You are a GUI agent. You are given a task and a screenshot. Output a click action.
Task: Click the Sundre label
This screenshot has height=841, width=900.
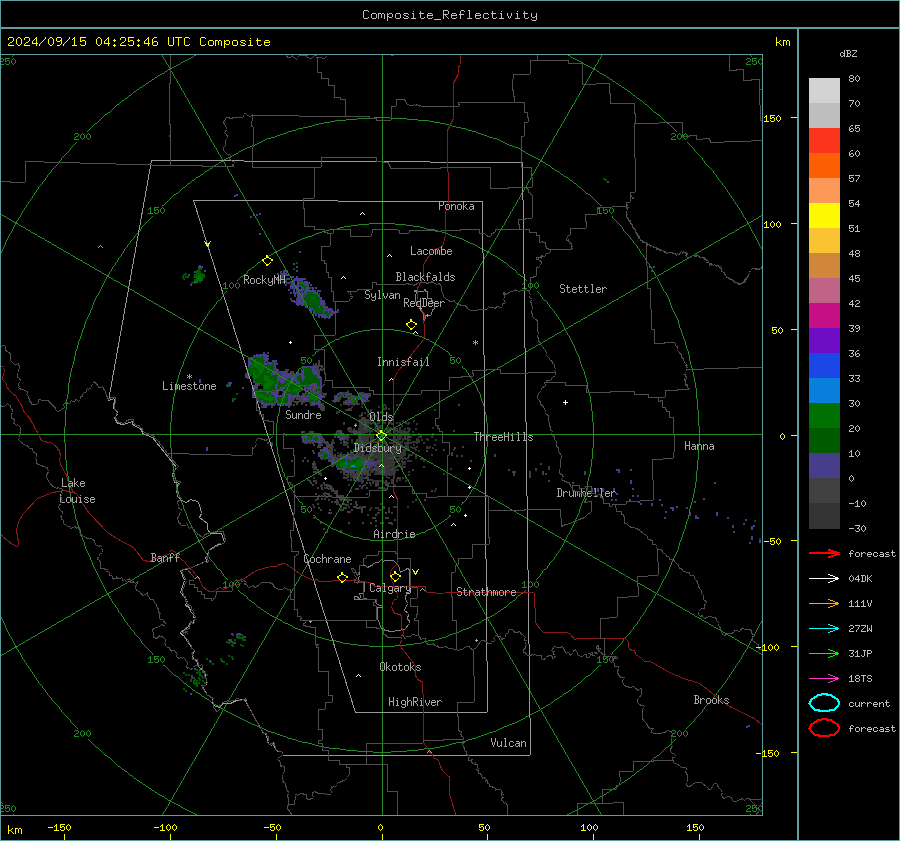tap(303, 414)
